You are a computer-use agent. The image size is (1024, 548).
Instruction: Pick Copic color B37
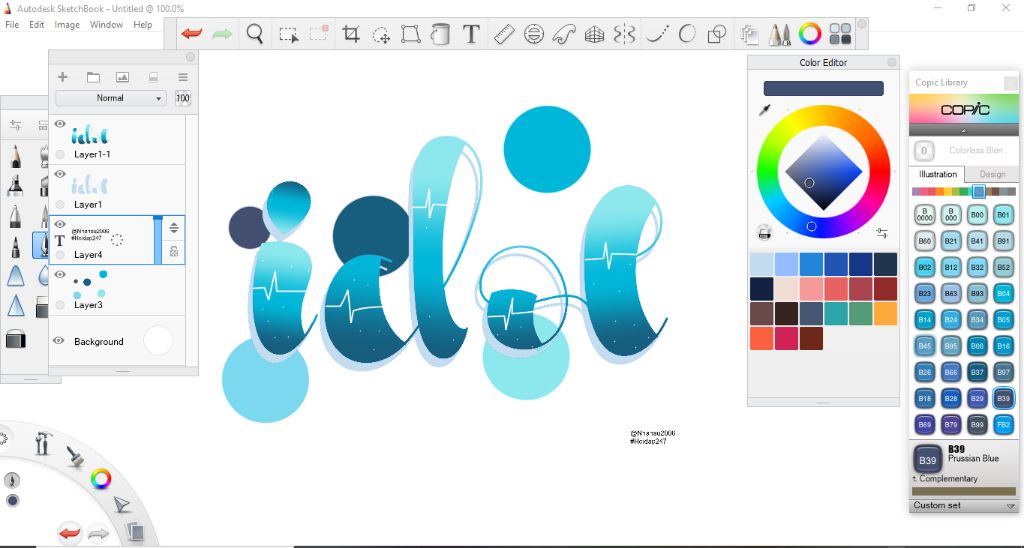tap(977, 372)
